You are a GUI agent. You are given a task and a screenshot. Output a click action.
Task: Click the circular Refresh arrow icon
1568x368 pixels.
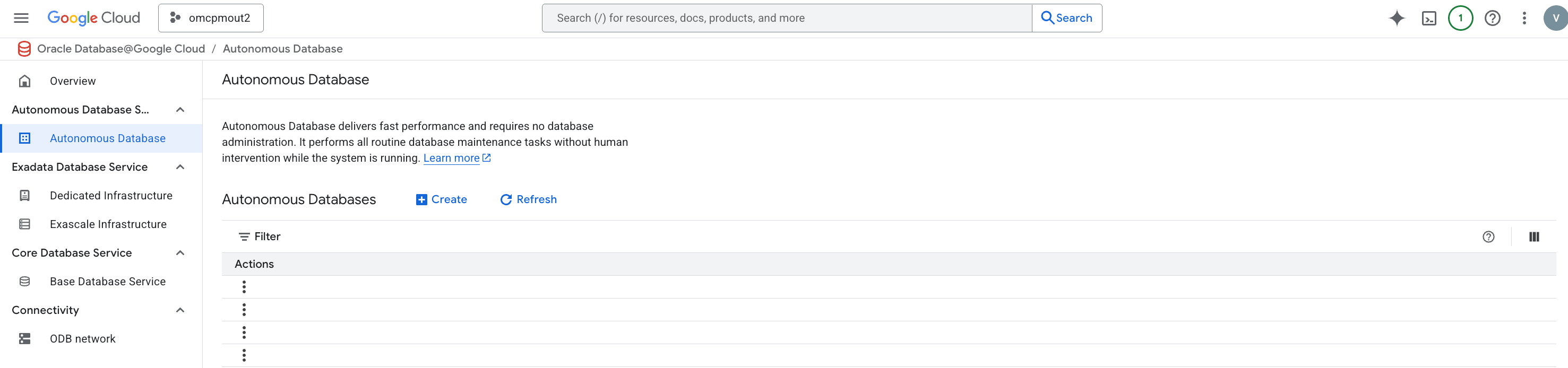point(506,199)
